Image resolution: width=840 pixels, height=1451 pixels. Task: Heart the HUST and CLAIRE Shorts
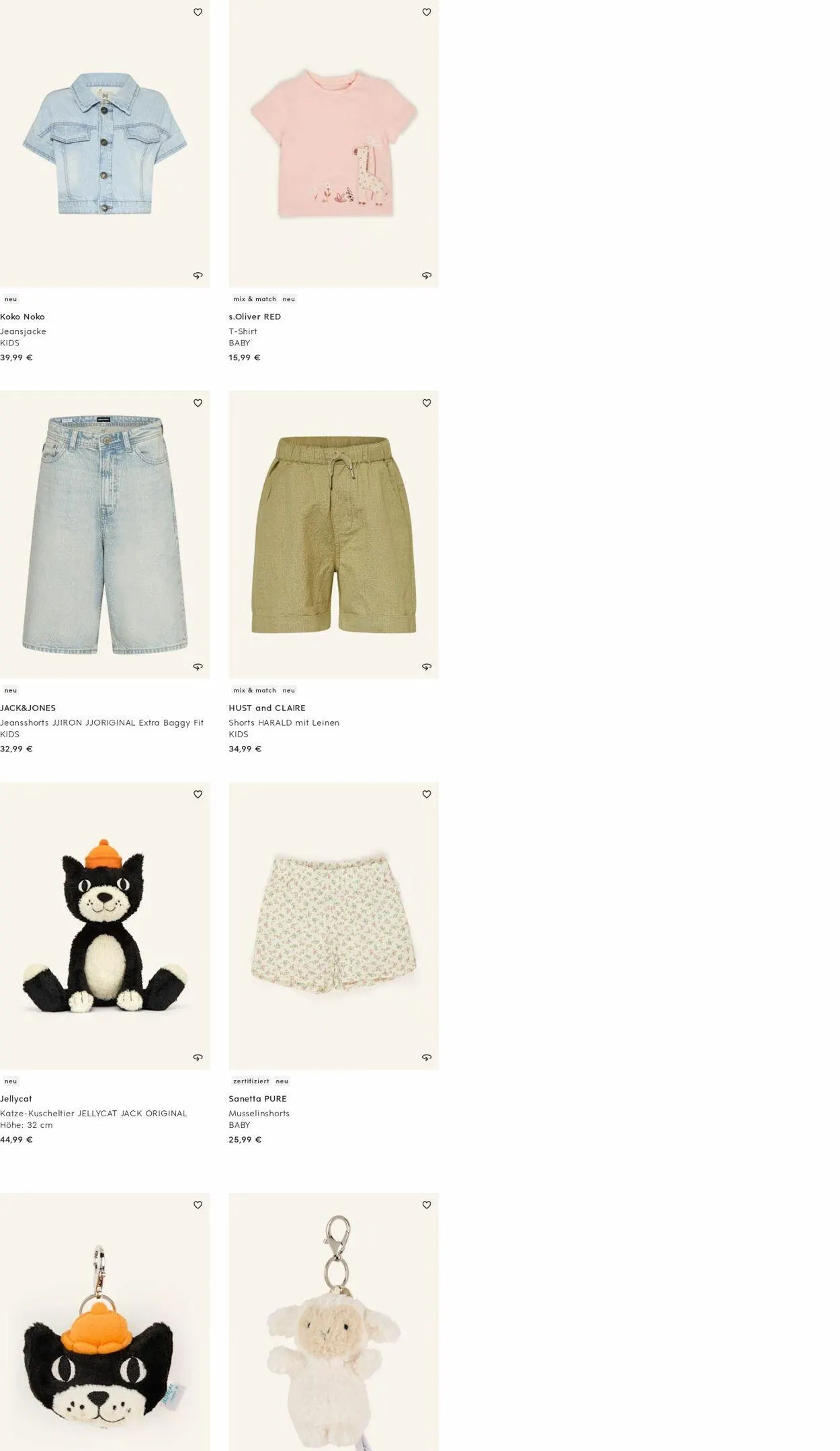click(426, 403)
